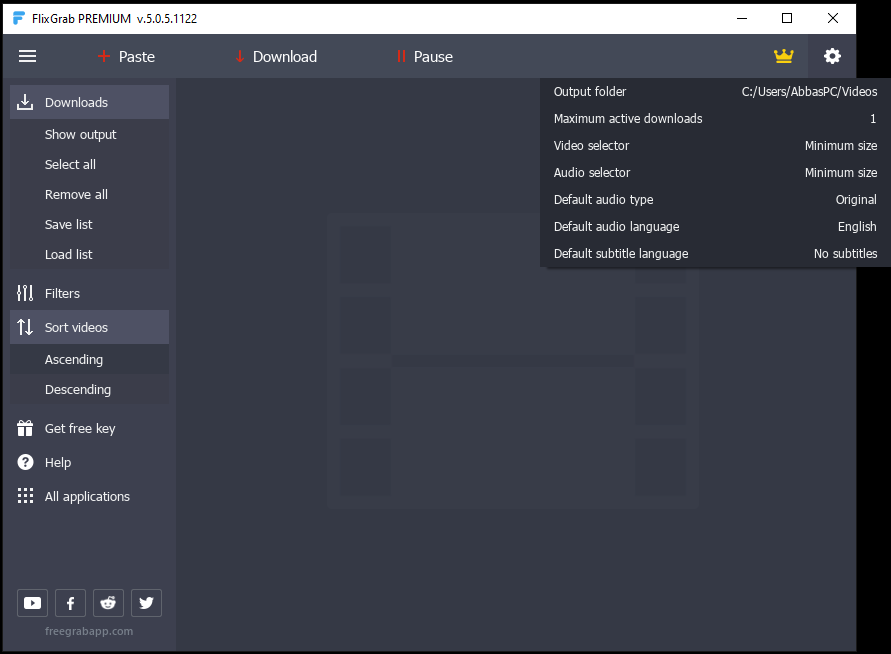This screenshot has height=654, width=891.
Task: Click the Filters sliders icon
Action: pos(25,293)
